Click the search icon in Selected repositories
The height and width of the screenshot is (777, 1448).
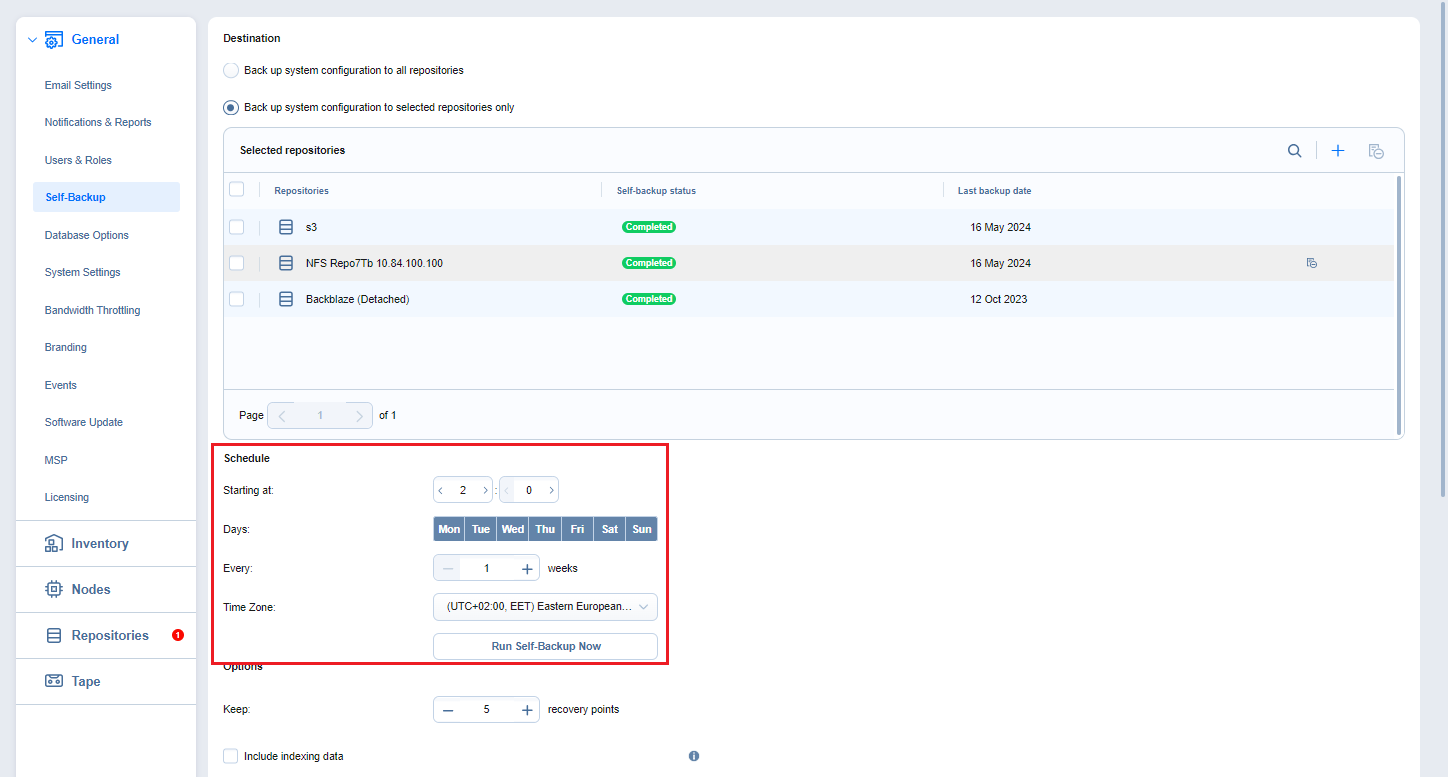(x=1294, y=151)
